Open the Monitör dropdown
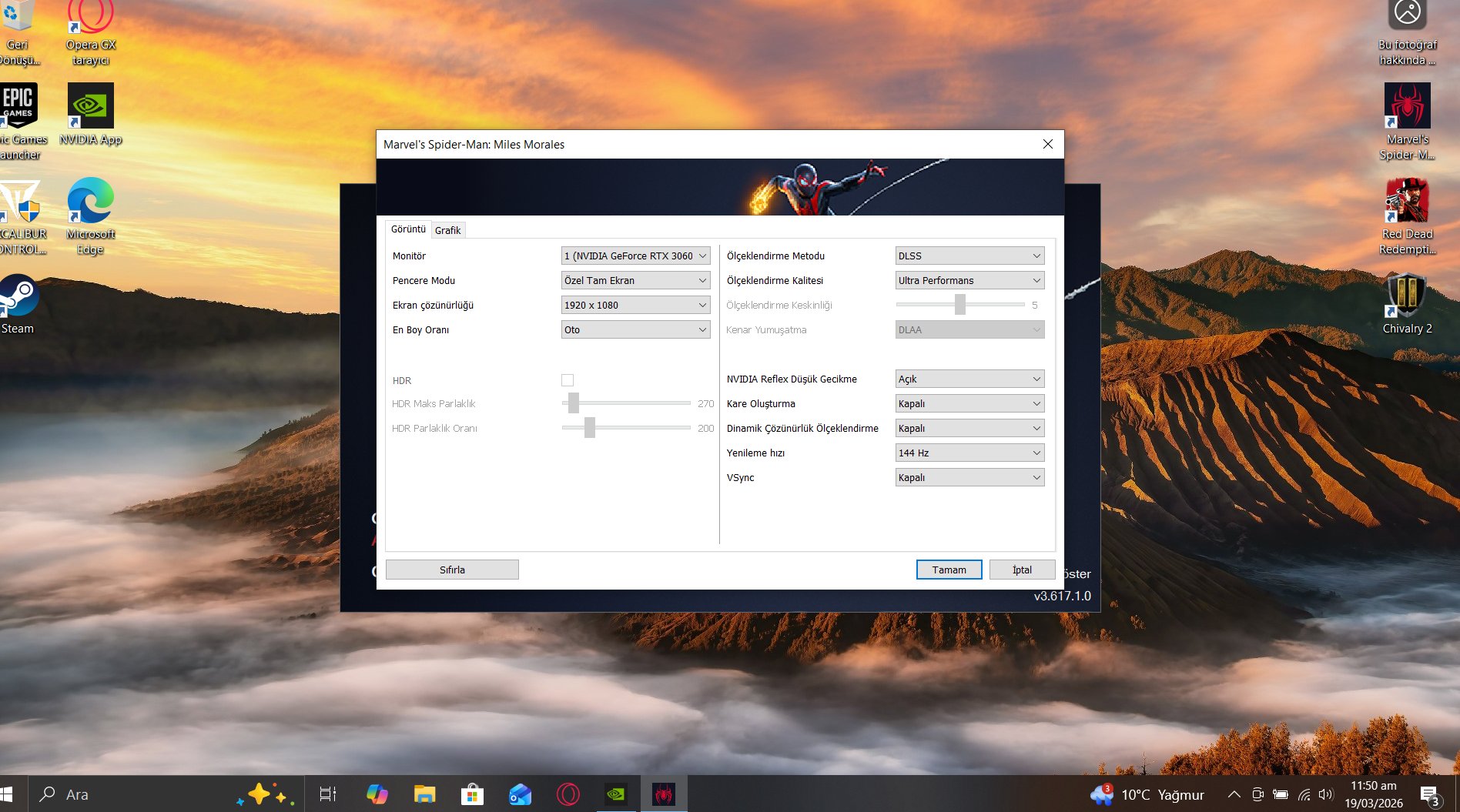This screenshot has height=812, width=1460. (x=635, y=256)
